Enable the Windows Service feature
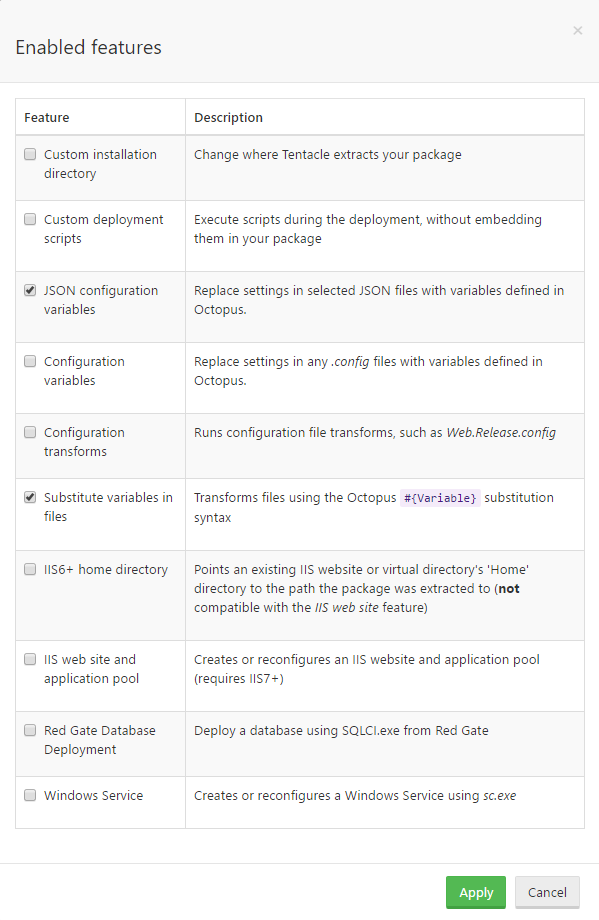 click(x=30, y=795)
